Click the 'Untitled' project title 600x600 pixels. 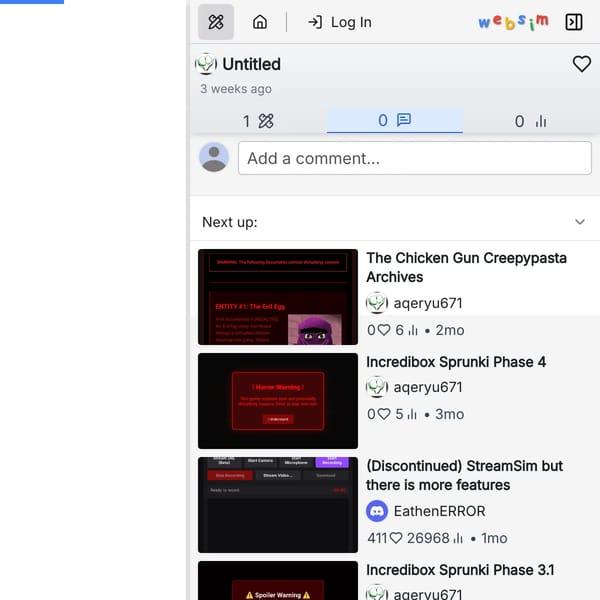251,64
